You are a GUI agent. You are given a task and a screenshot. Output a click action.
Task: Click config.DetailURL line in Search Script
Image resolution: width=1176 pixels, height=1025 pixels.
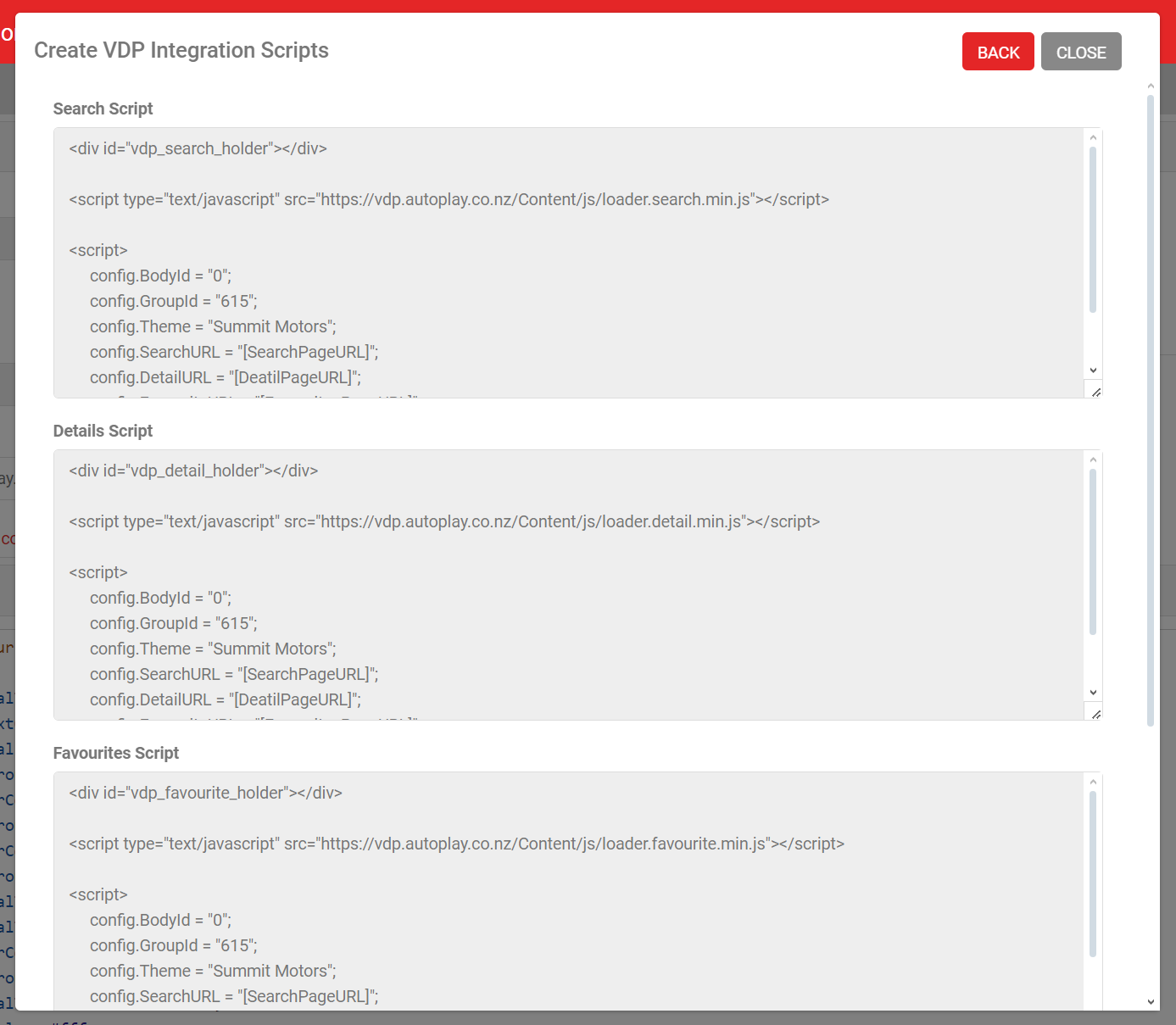tap(226, 377)
